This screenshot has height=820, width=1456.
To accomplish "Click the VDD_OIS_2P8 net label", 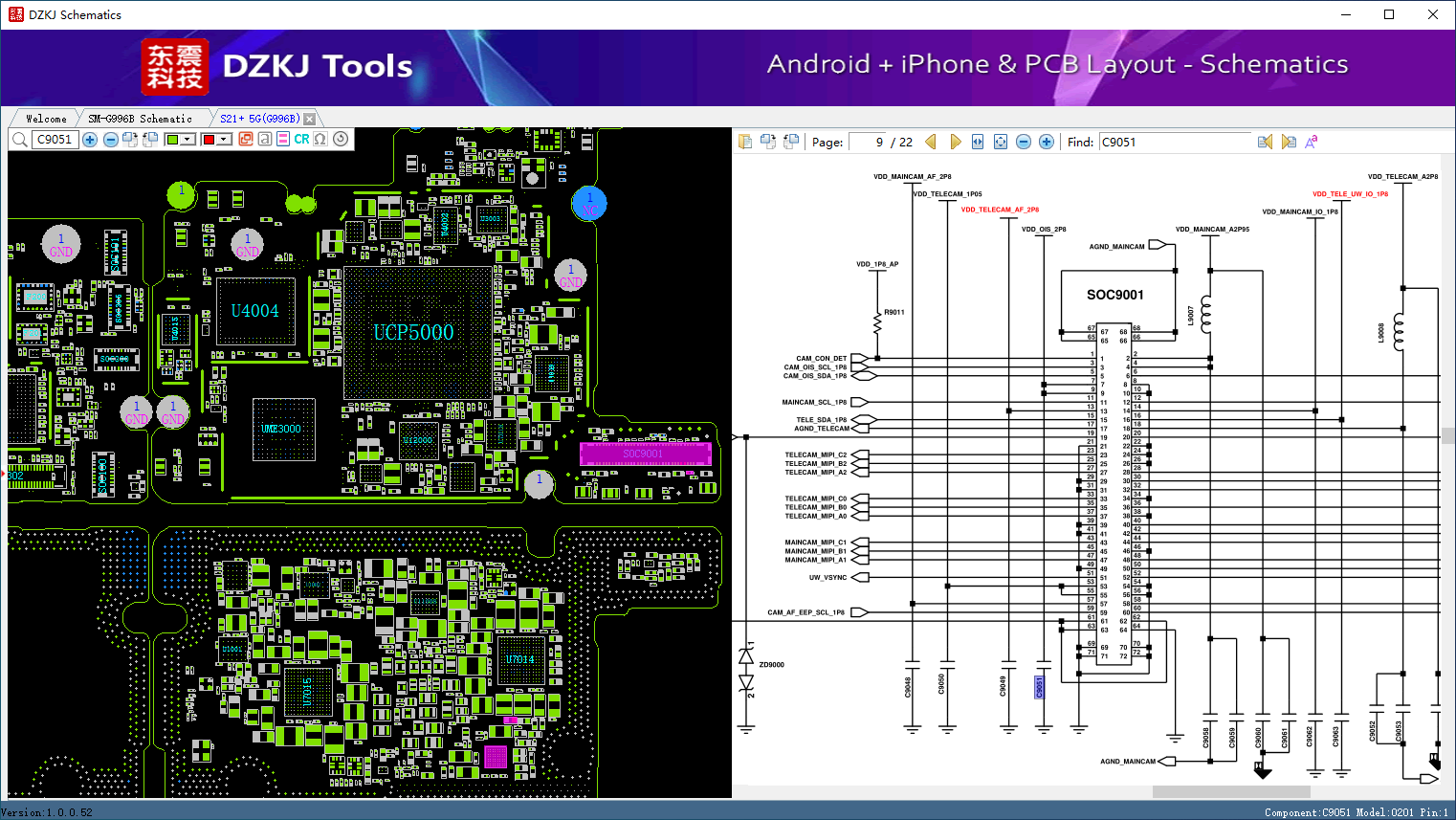I will [x=1044, y=230].
